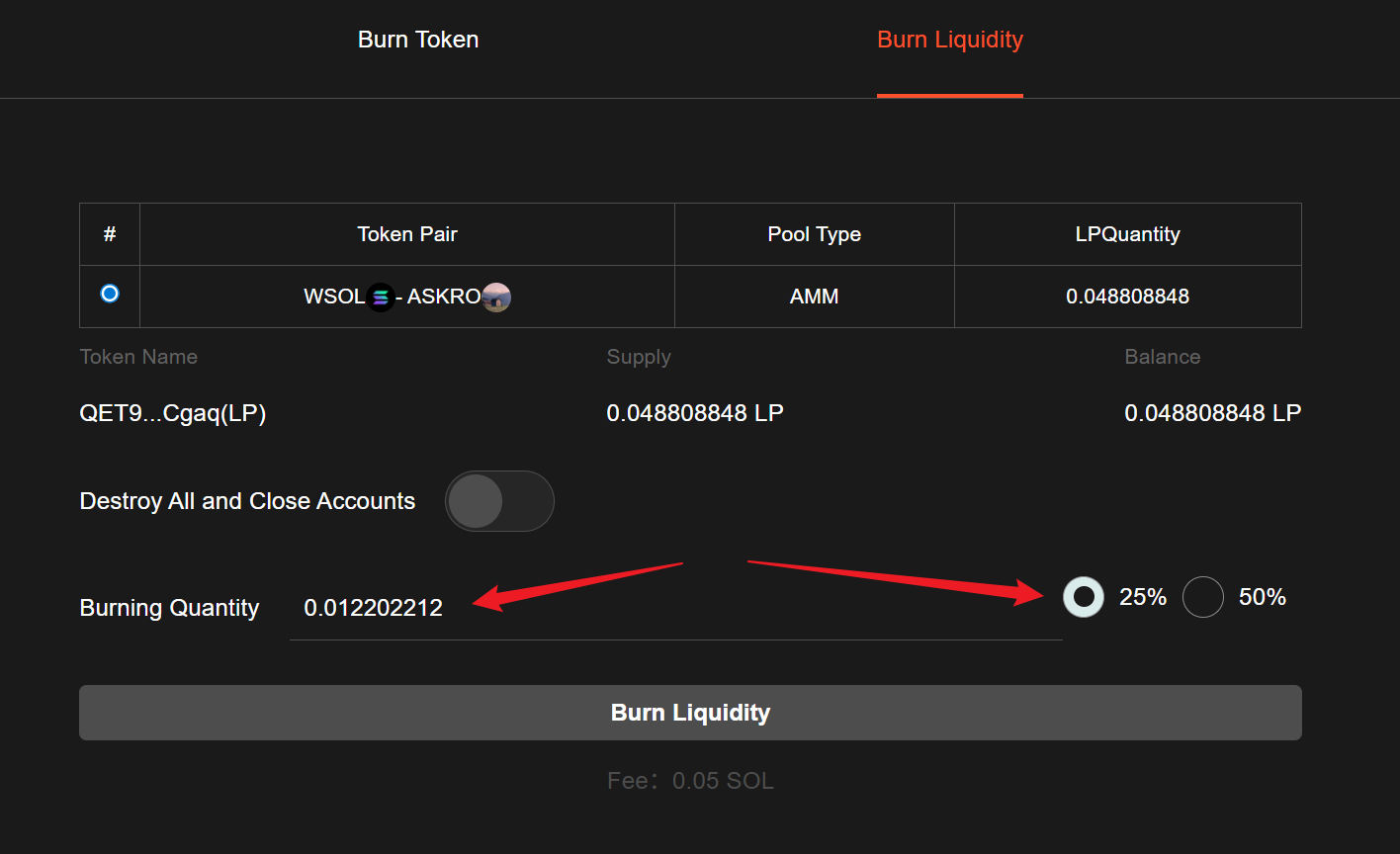Click the LPQuantity value in the table row
Image resolution: width=1400 pixels, height=854 pixels.
point(1127,297)
